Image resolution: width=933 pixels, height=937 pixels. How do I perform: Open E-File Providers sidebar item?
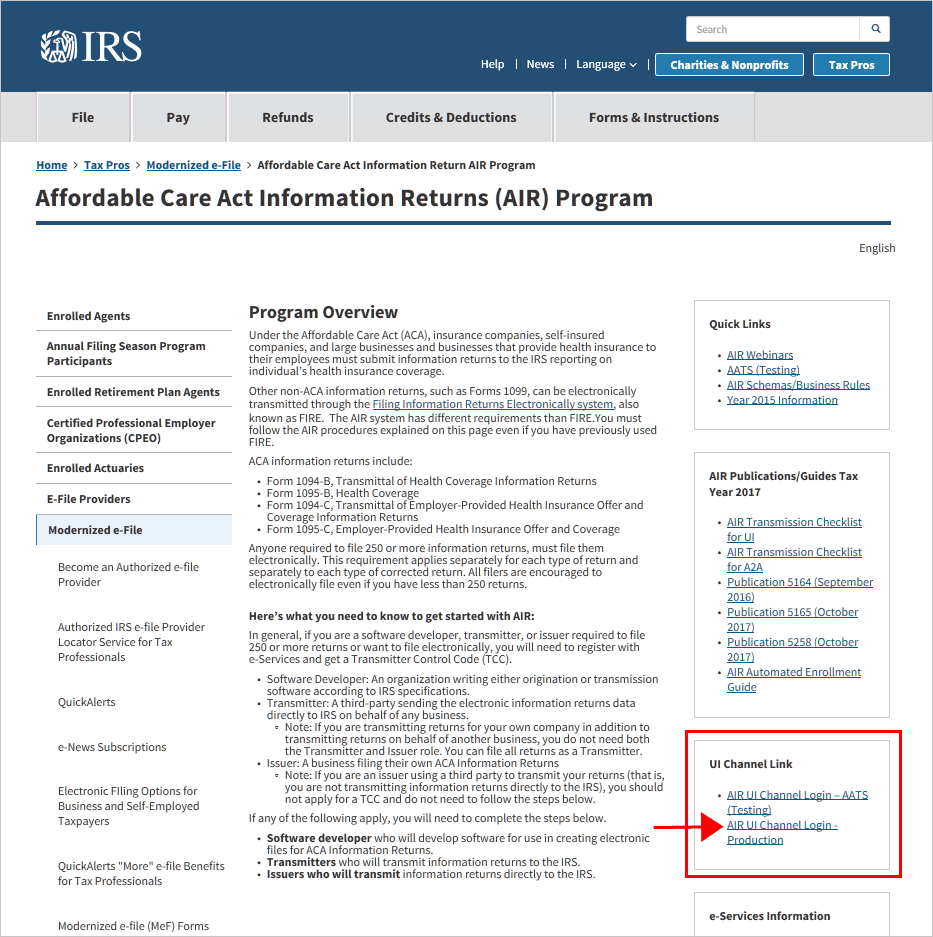(89, 499)
